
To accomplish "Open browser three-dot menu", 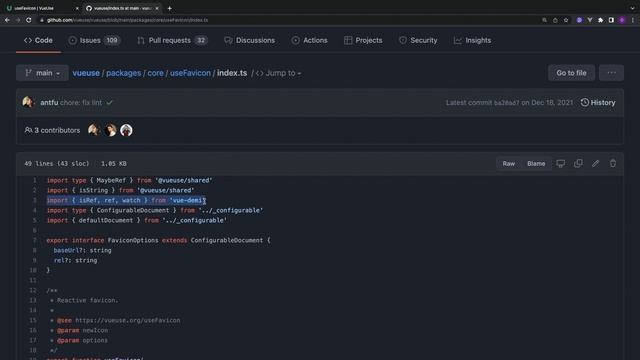I will [x=633, y=20].
